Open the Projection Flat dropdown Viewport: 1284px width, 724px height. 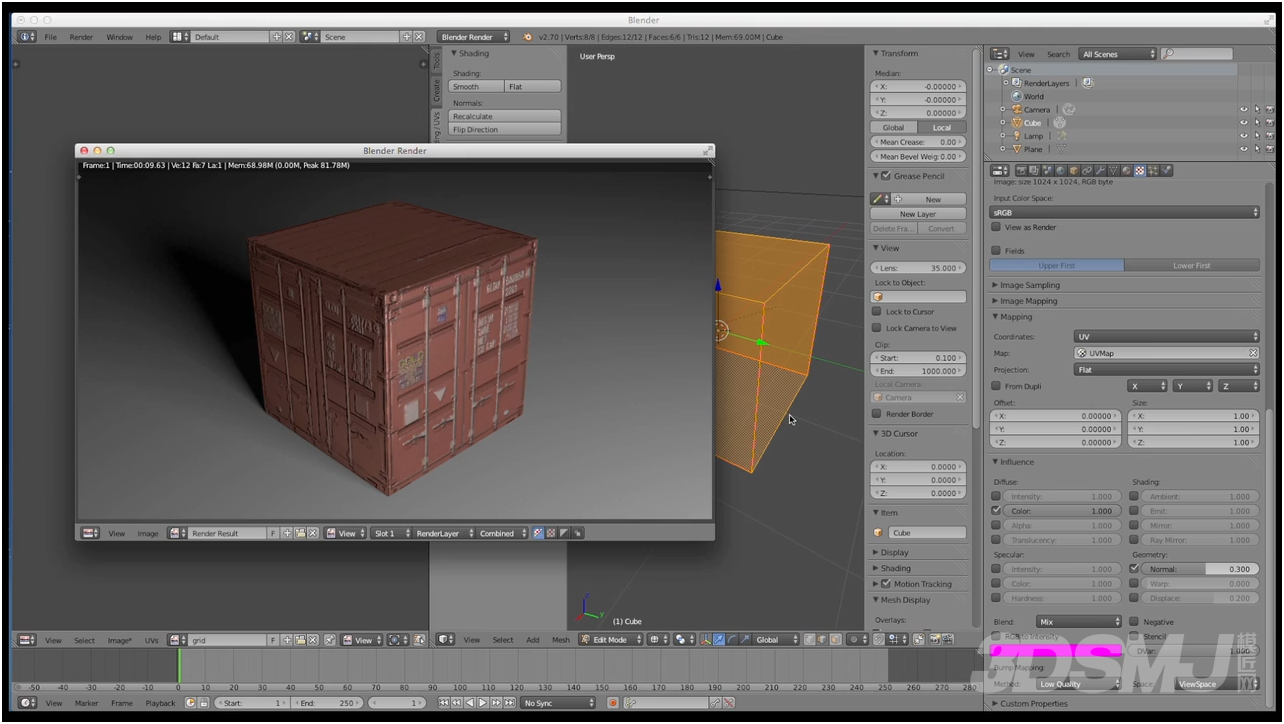(1167, 370)
